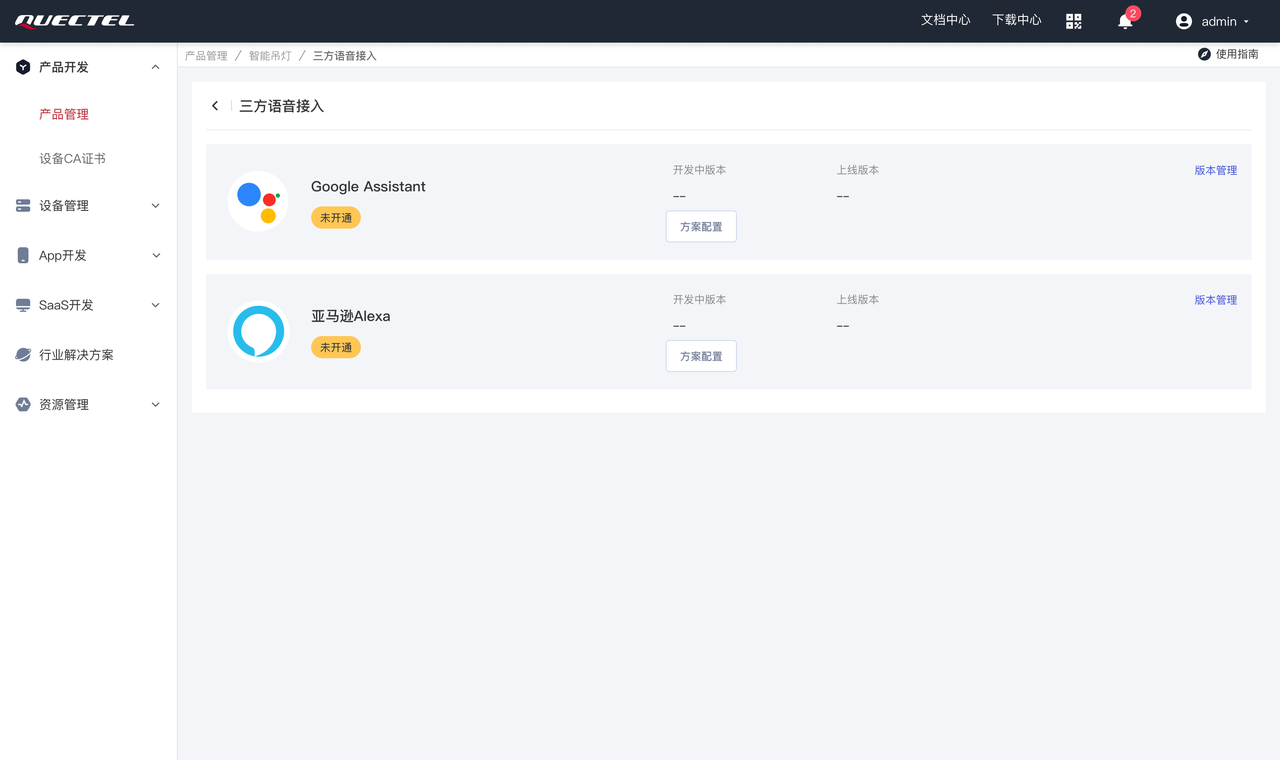
Task: Go to 智能吊灯 in the breadcrumb
Action: [x=270, y=56]
